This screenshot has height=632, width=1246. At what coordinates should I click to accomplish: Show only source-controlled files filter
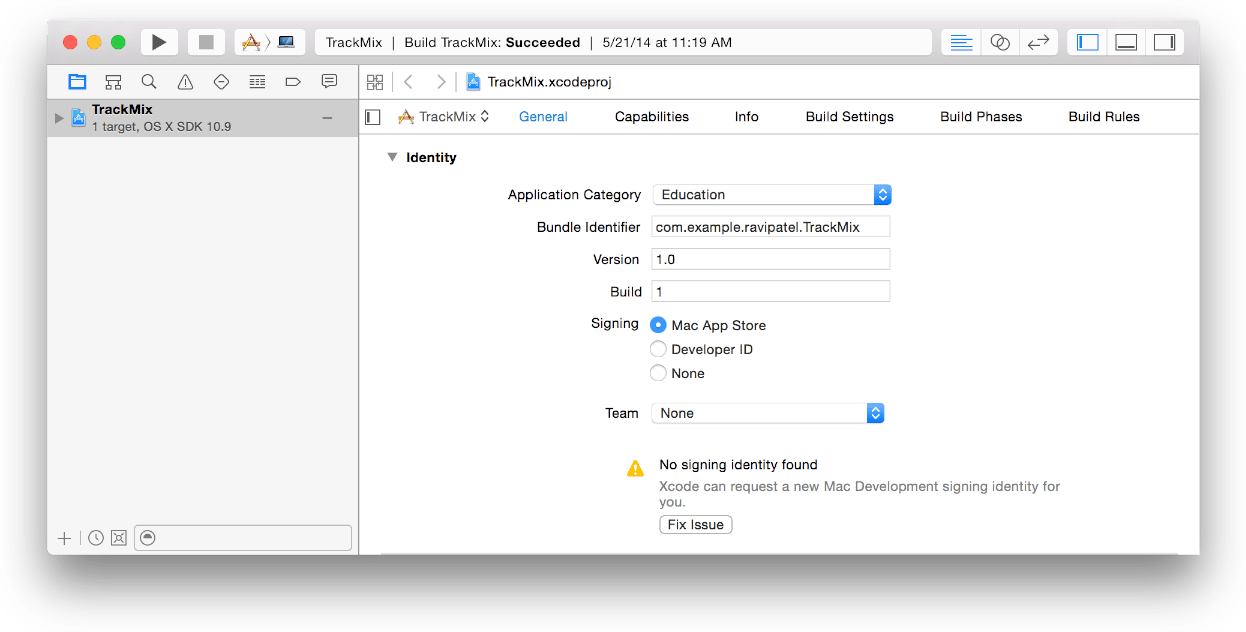coord(118,538)
